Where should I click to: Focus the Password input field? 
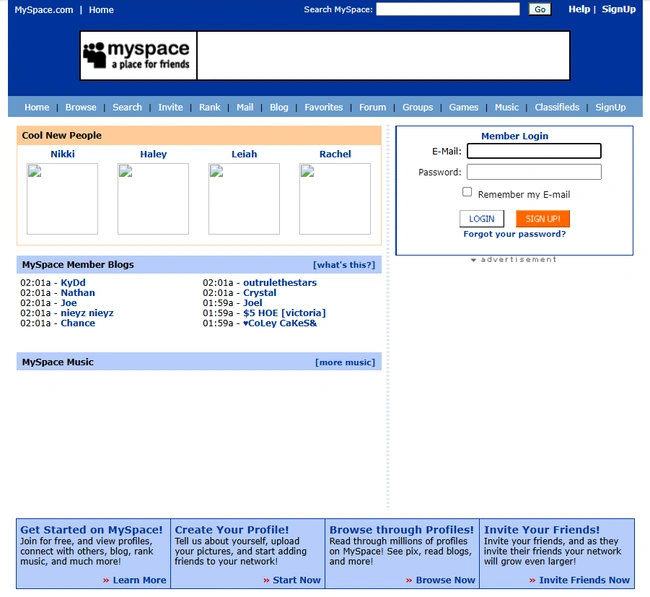pyautogui.click(x=534, y=172)
